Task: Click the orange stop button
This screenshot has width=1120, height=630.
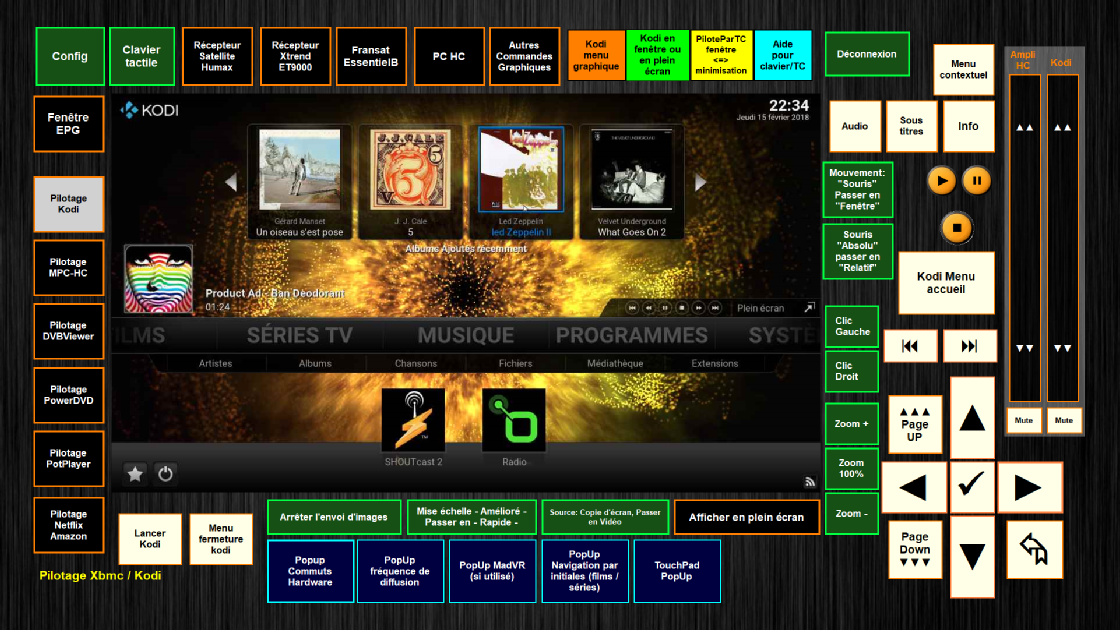Action: pos(957,229)
